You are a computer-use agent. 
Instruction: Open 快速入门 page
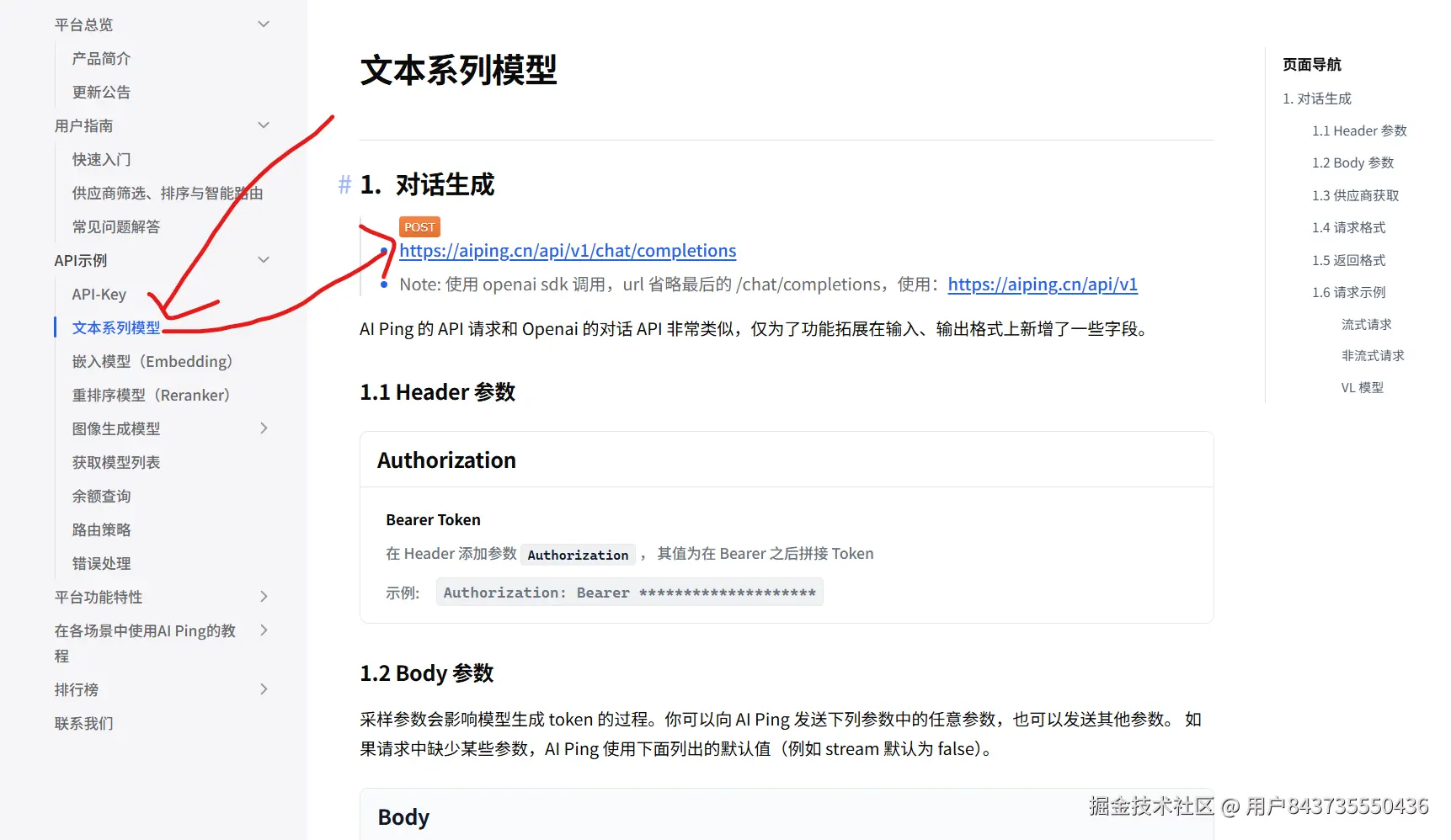[x=101, y=159]
